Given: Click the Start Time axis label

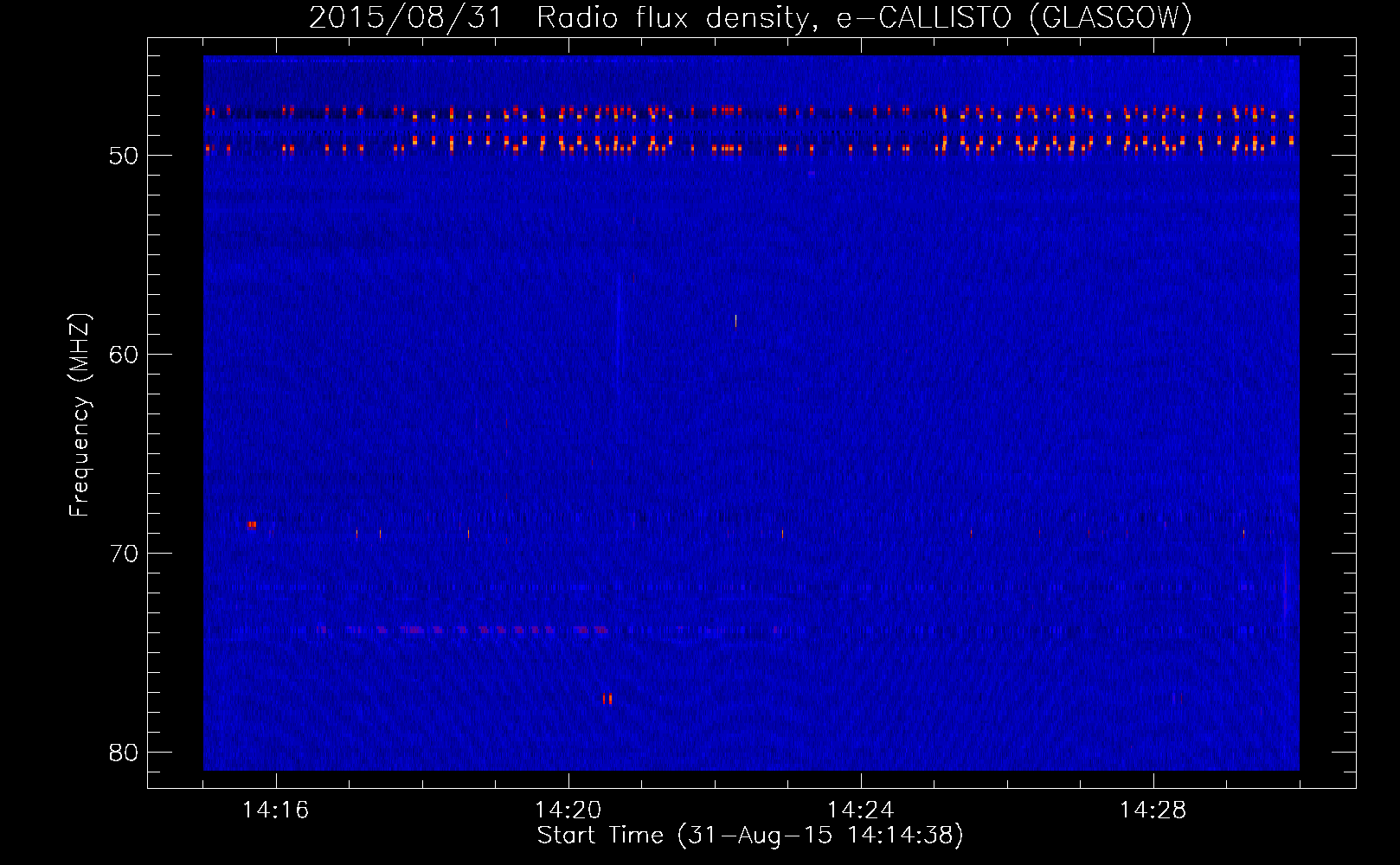Looking at the screenshot, I should tap(750, 836).
